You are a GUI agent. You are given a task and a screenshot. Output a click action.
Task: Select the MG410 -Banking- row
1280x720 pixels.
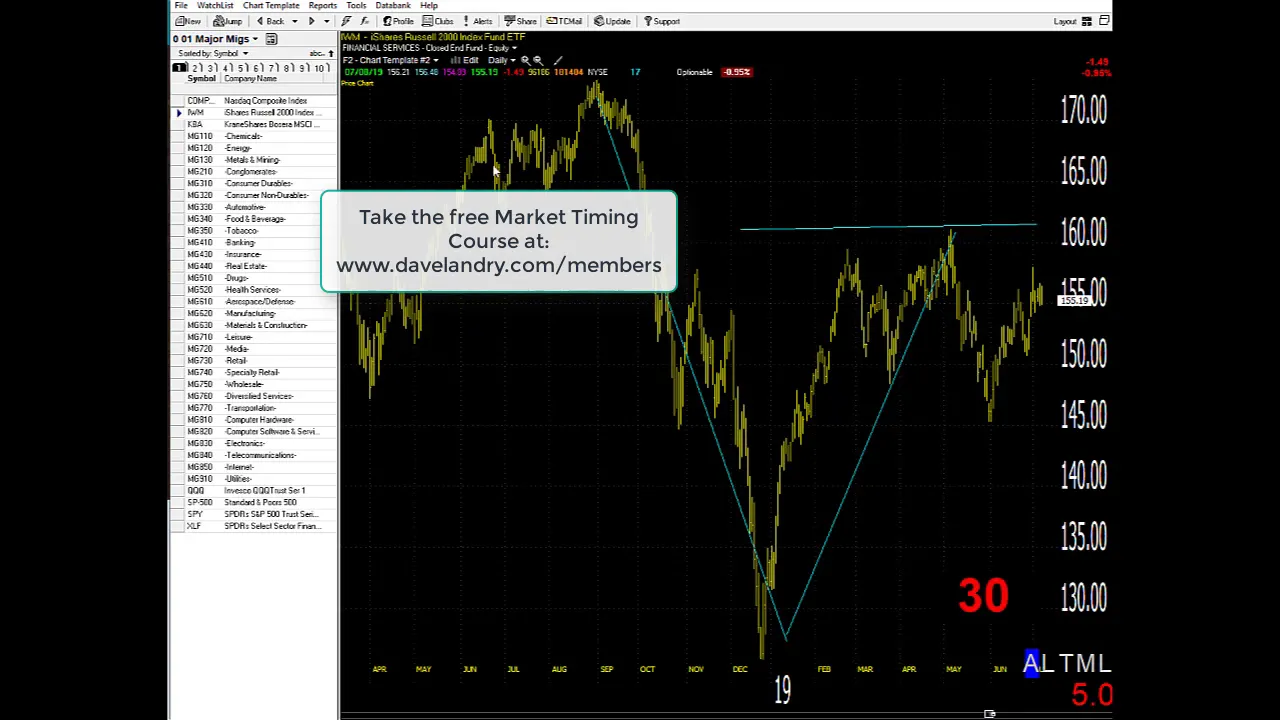coord(254,242)
